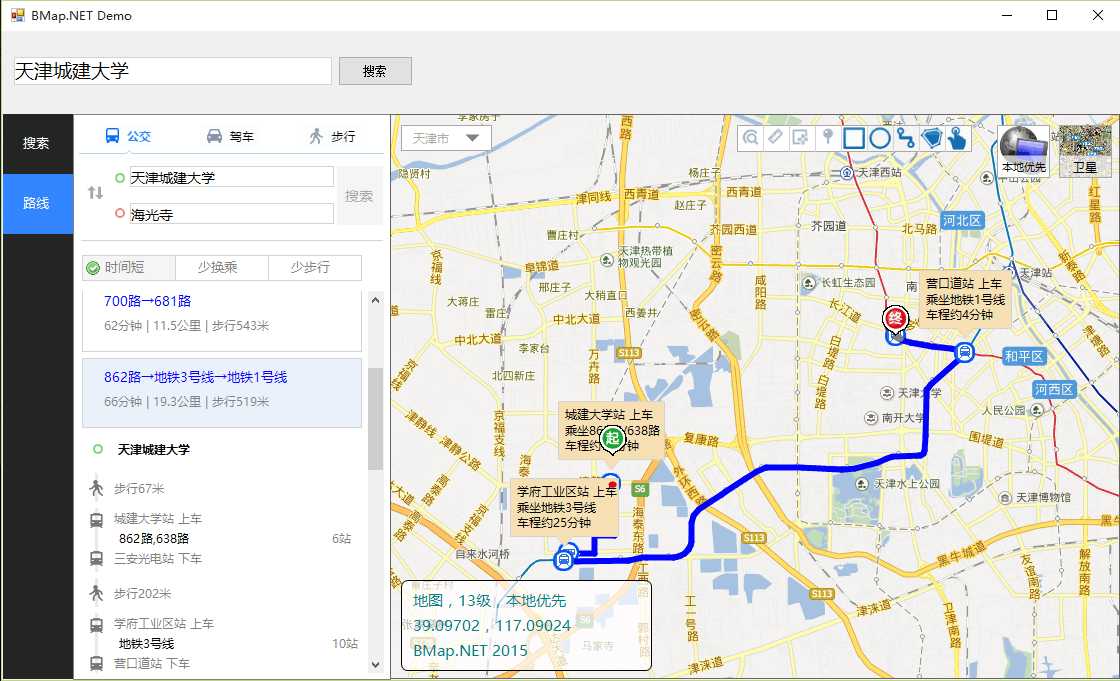This screenshot has width=1120, height=681.
Task: Click the green 起 start marker on map
Action: (x=612, y=438)
